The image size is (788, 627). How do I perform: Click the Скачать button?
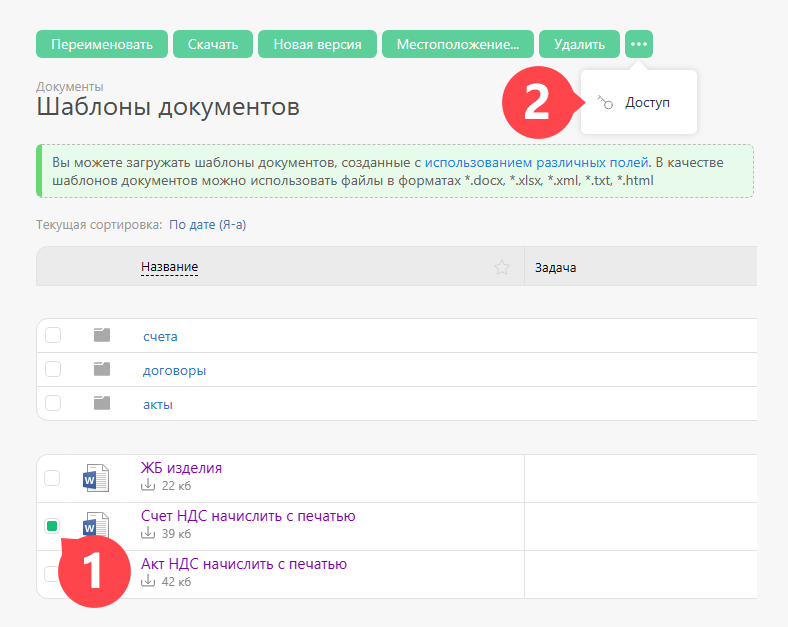213,44
